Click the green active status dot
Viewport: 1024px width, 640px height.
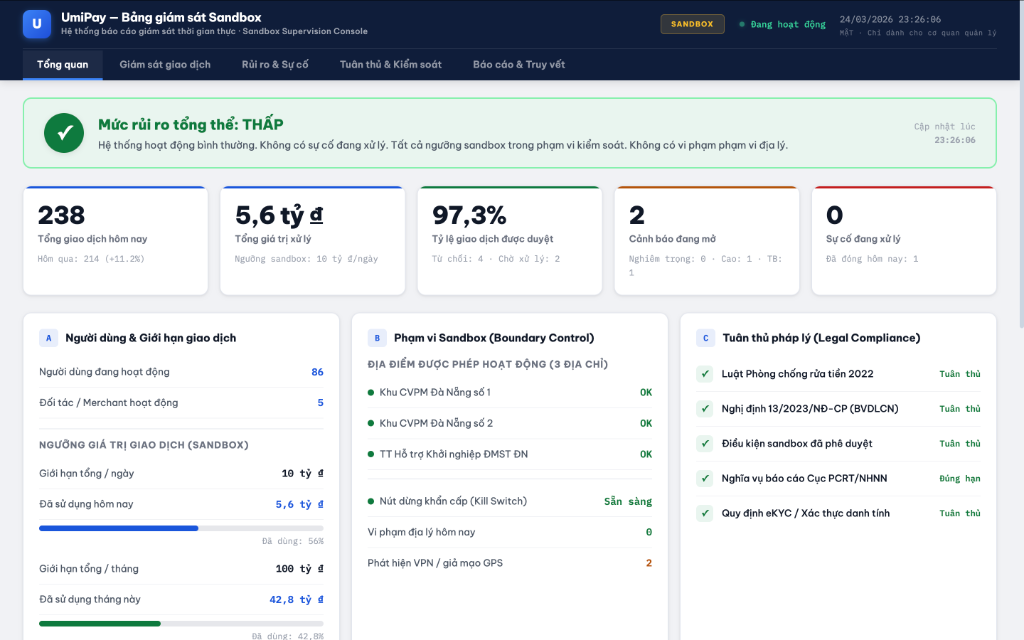742,24
